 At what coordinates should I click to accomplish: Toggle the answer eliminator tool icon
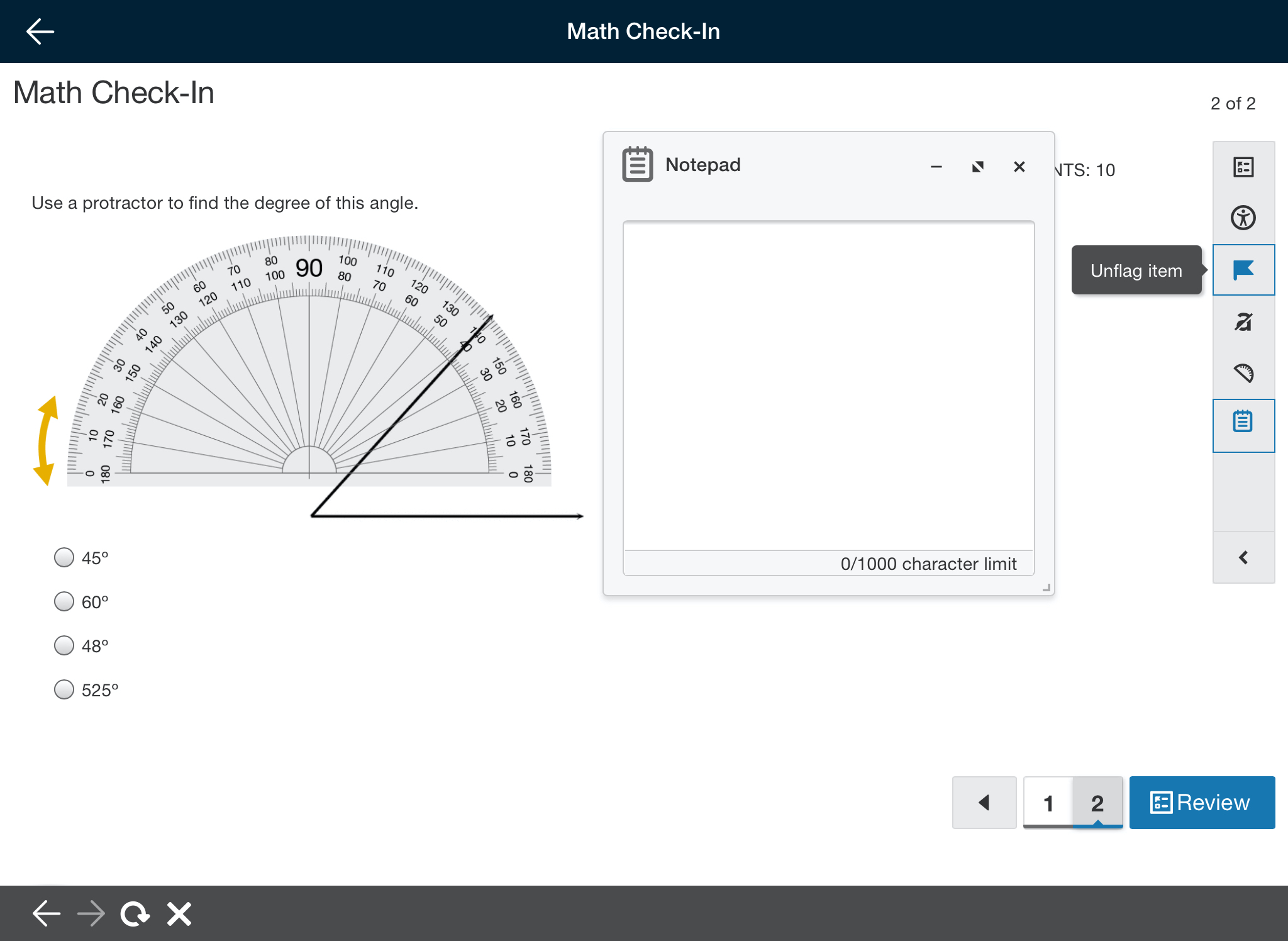[x=1243, y=322]
